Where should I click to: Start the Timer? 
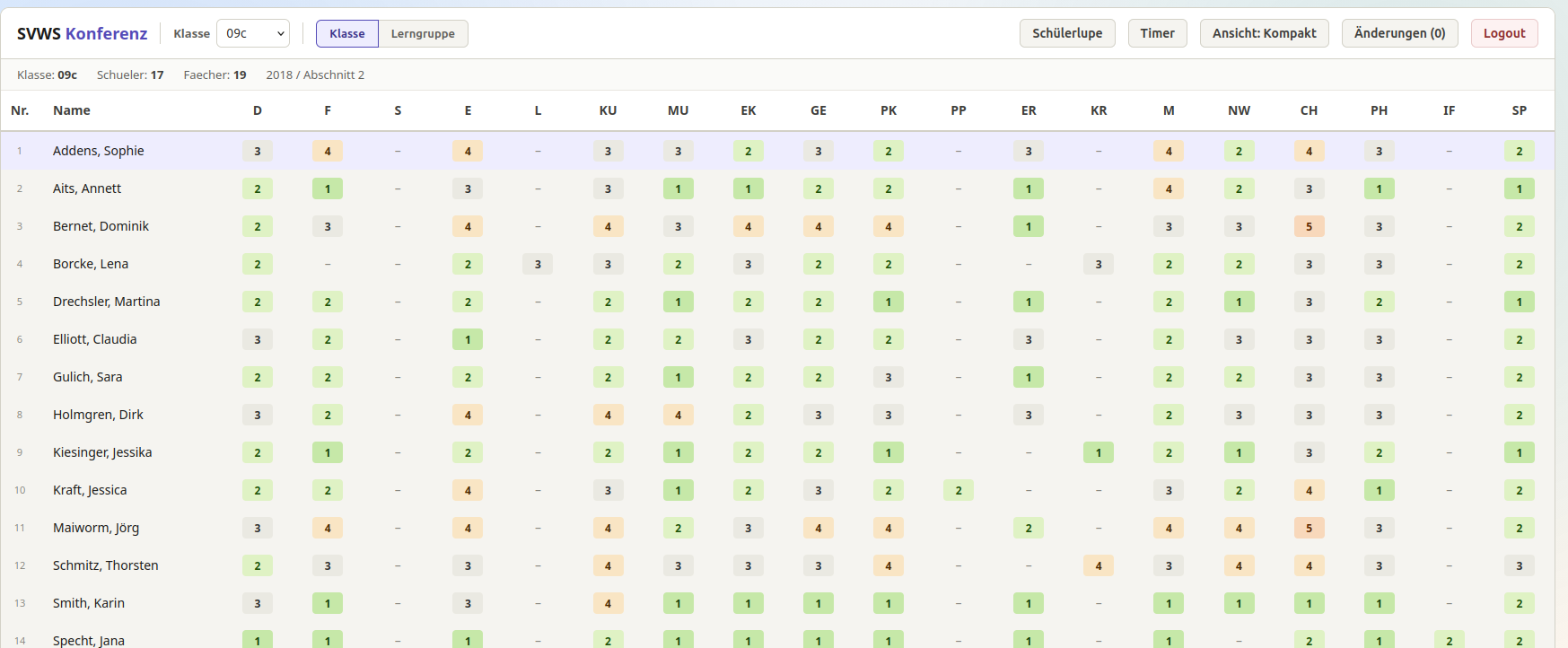[1157, 33]
